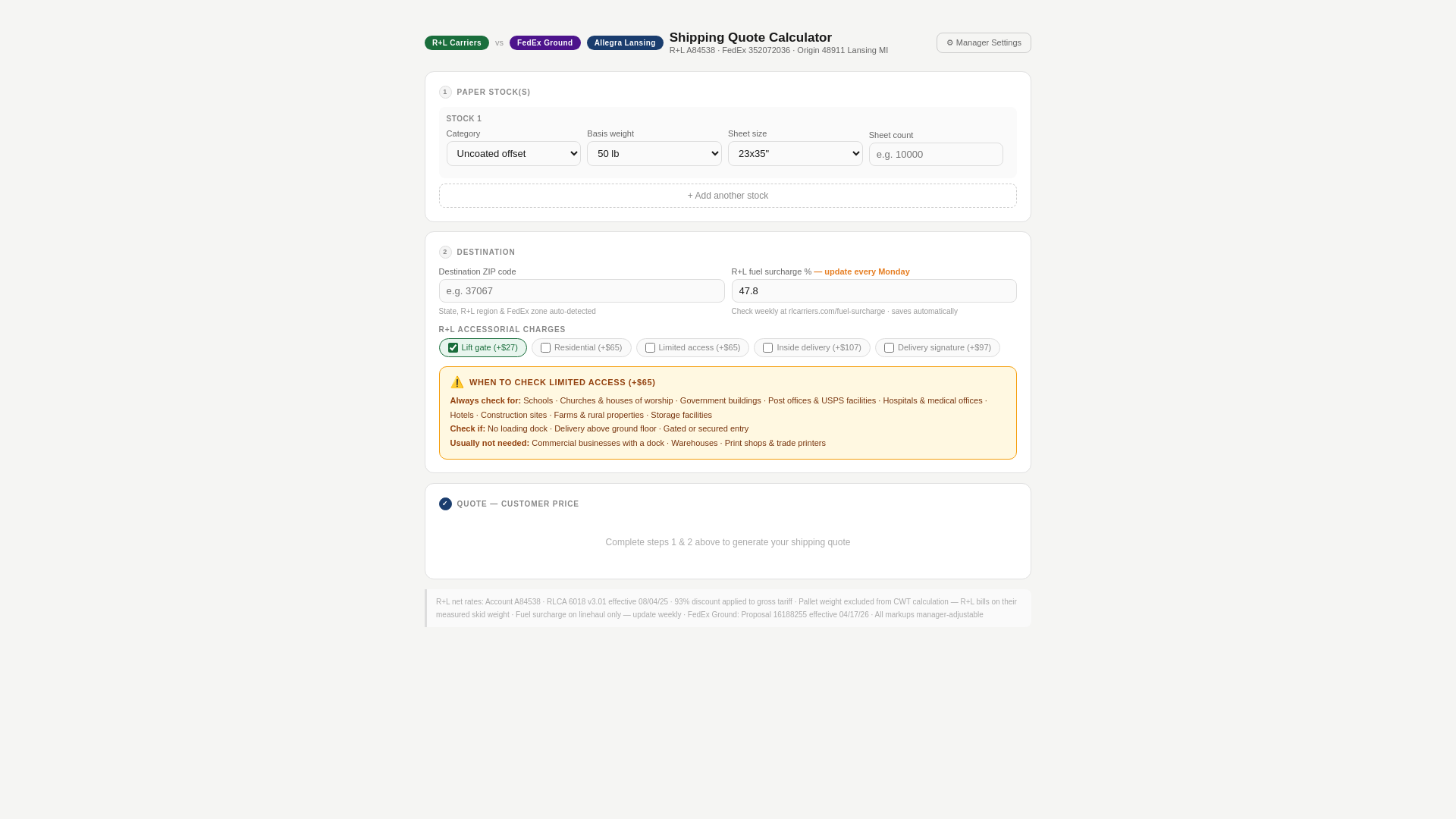Viewport: 1456px width, 819px height.
Task: Click the 'Usually not needed:' line
Action: coord(638,444)
